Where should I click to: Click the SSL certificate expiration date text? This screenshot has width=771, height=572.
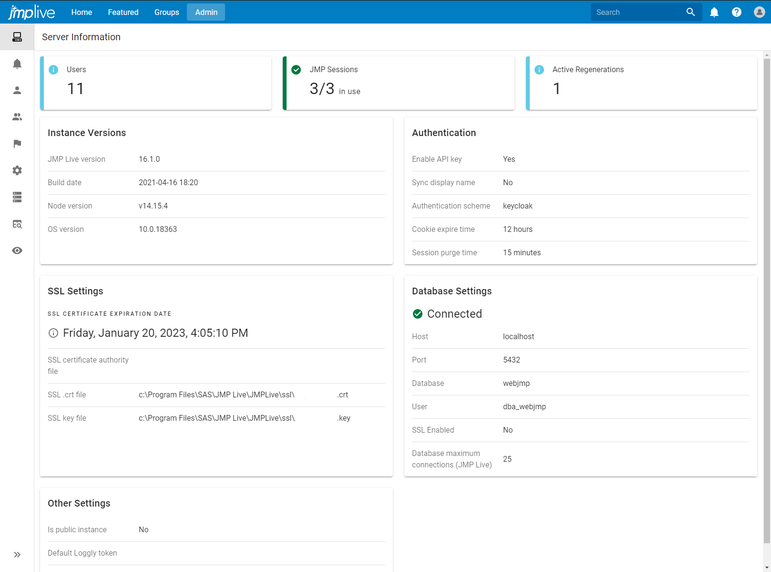[x=155, y=333]
